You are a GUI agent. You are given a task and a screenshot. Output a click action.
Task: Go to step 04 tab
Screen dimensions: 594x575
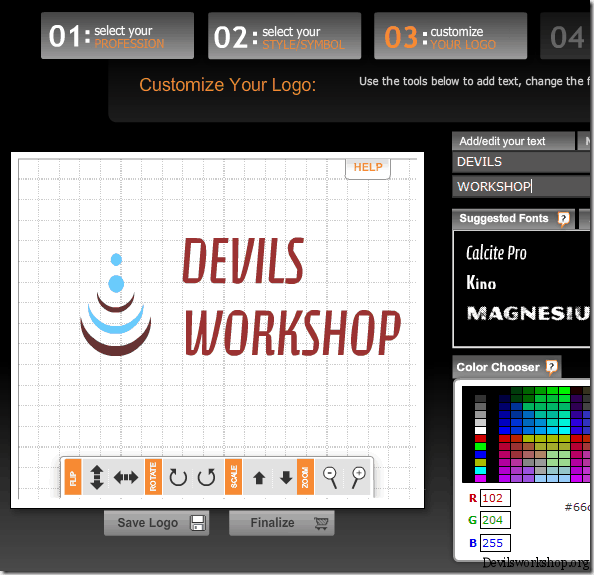(x=566, y=36)
